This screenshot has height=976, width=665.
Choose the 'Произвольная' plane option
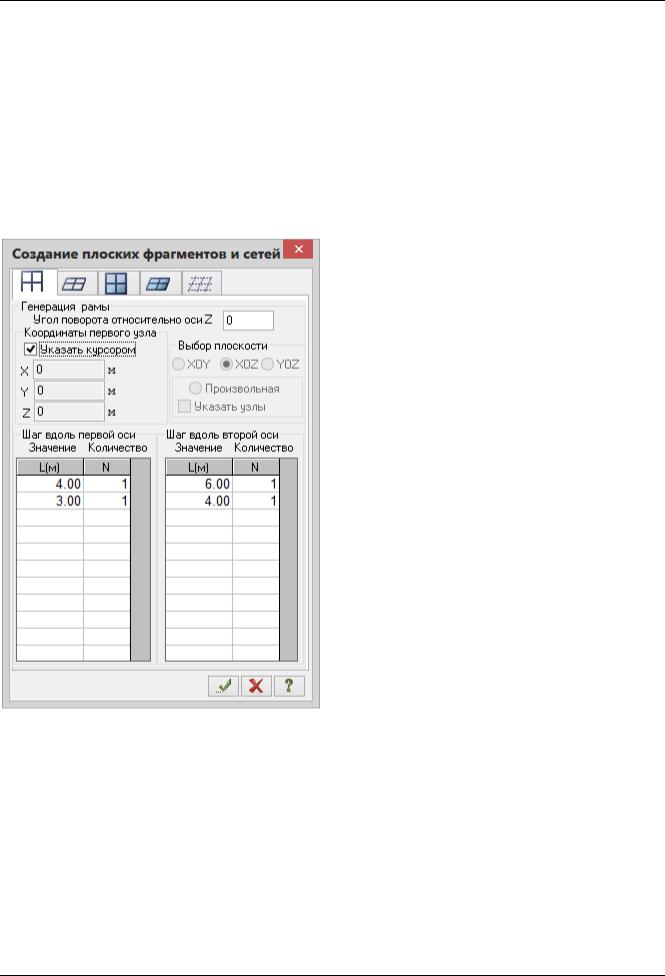(x=195, y=388)
